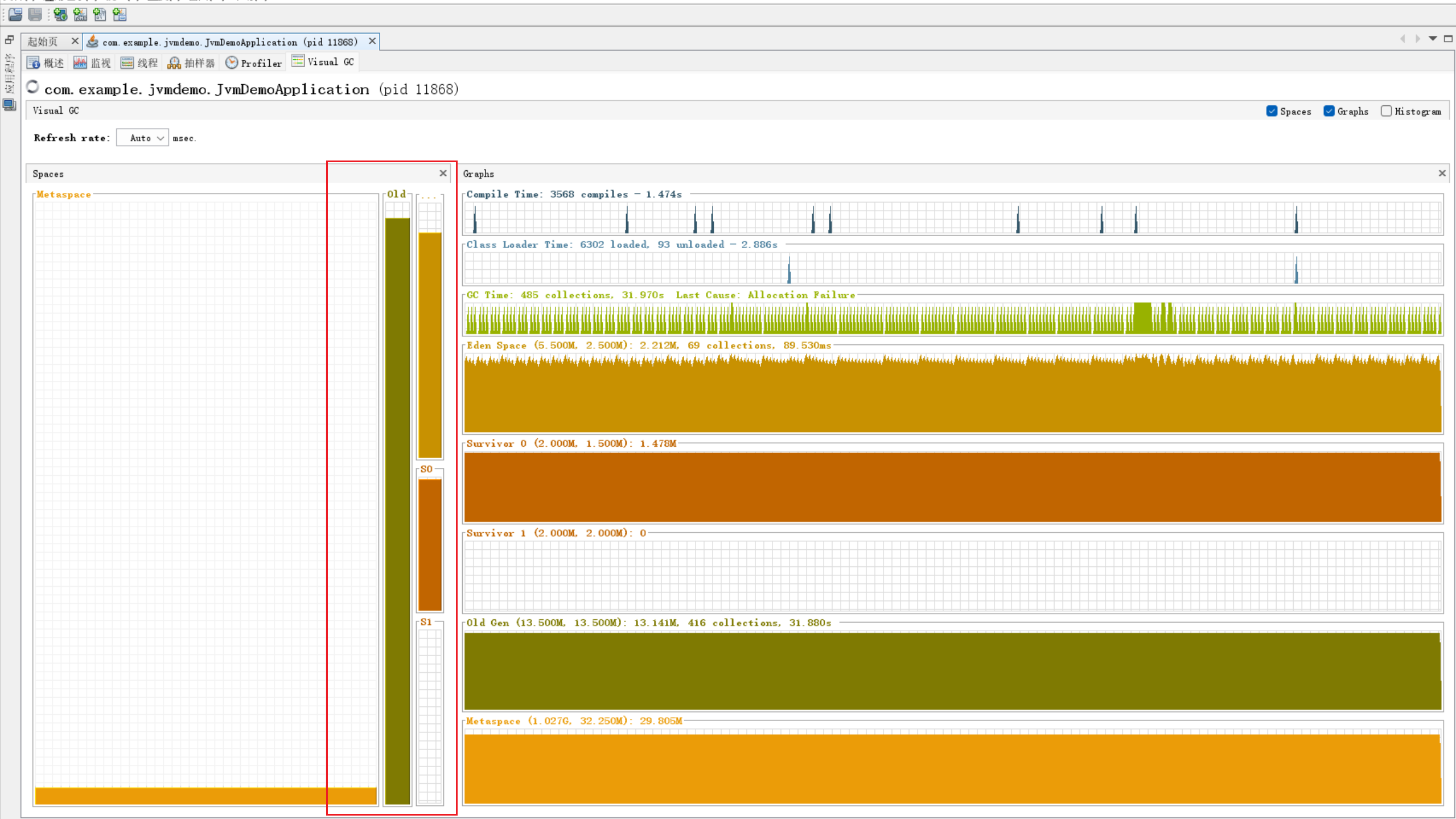Click the Old Gen graph
The image size is (1456, 819).
pyautogui.click(x=953, y=670)
